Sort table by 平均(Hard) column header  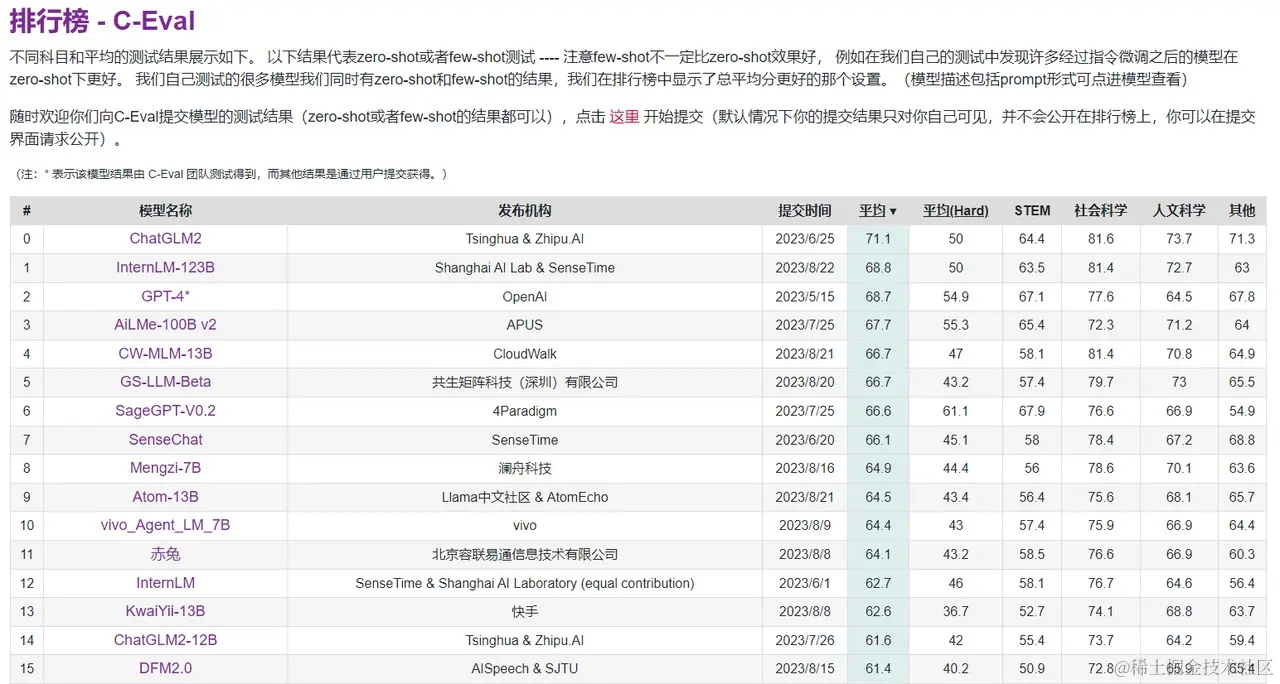(955, 211)
